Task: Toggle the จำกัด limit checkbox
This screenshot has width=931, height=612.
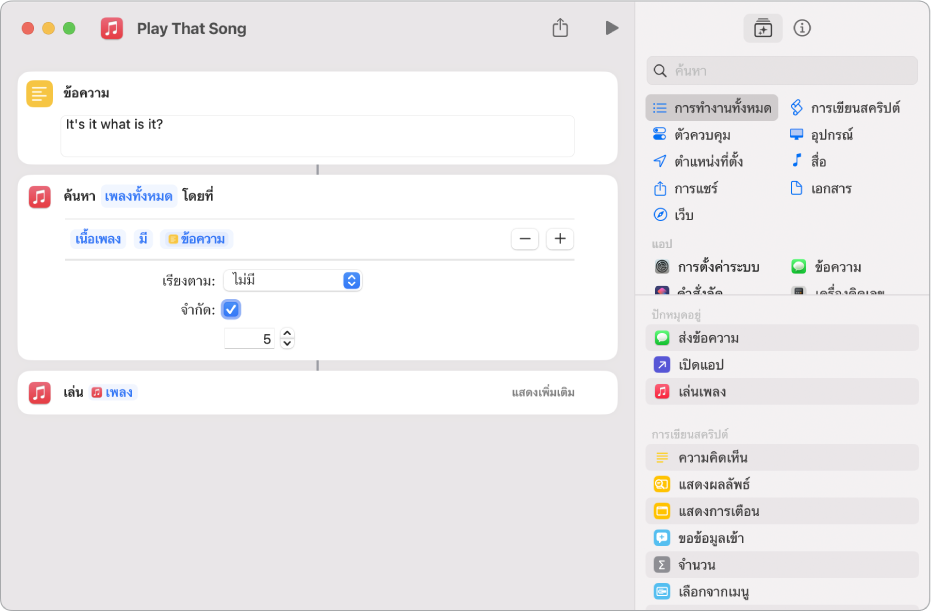Action: pyautogui.click(x=231, y=309)
